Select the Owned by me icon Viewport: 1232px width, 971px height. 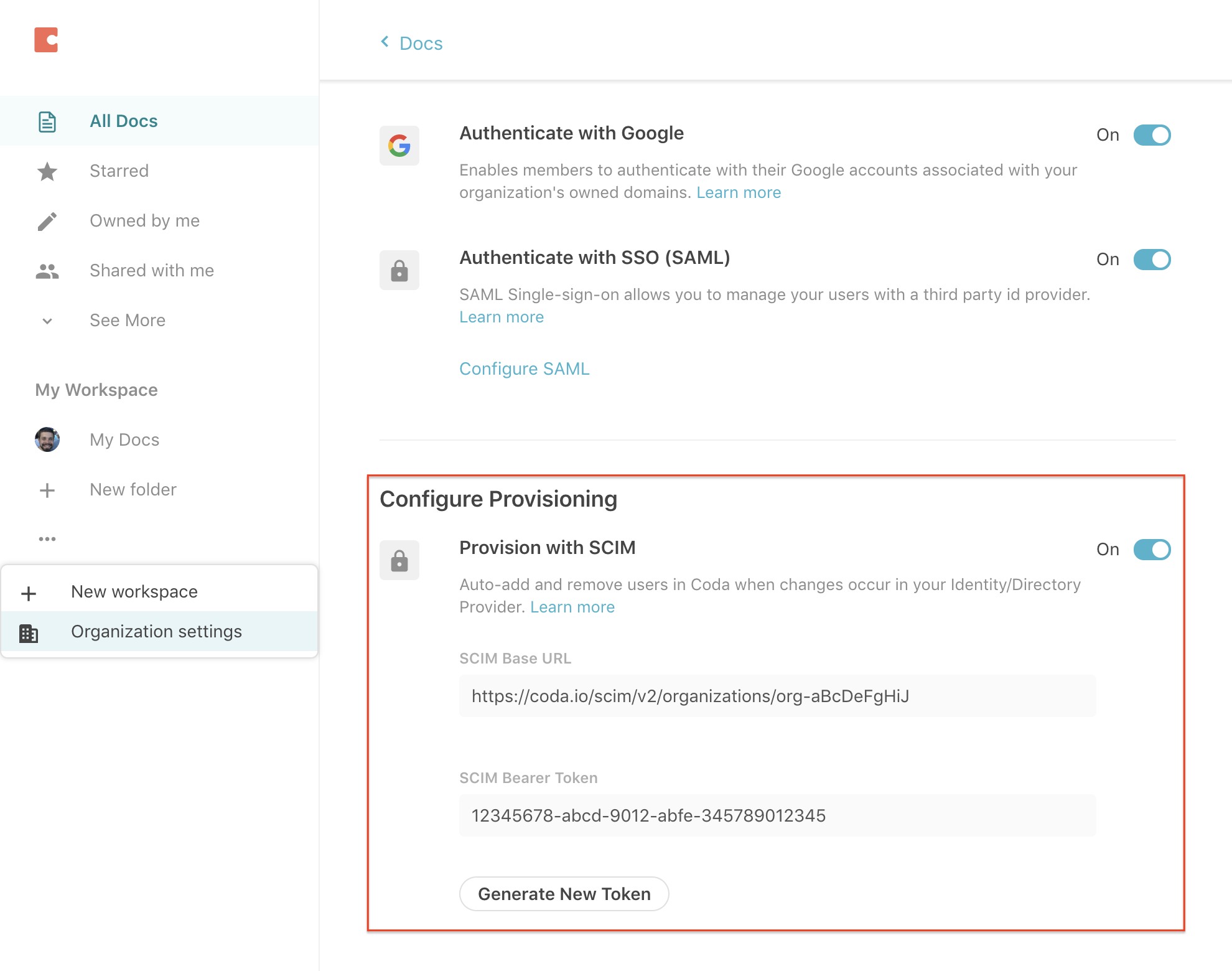(47, 221)
